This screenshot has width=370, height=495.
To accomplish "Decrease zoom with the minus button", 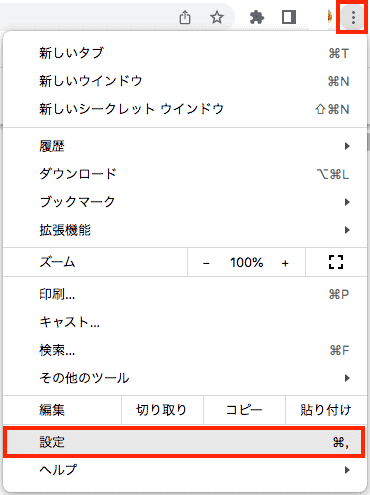I will [x=206, y=263].
